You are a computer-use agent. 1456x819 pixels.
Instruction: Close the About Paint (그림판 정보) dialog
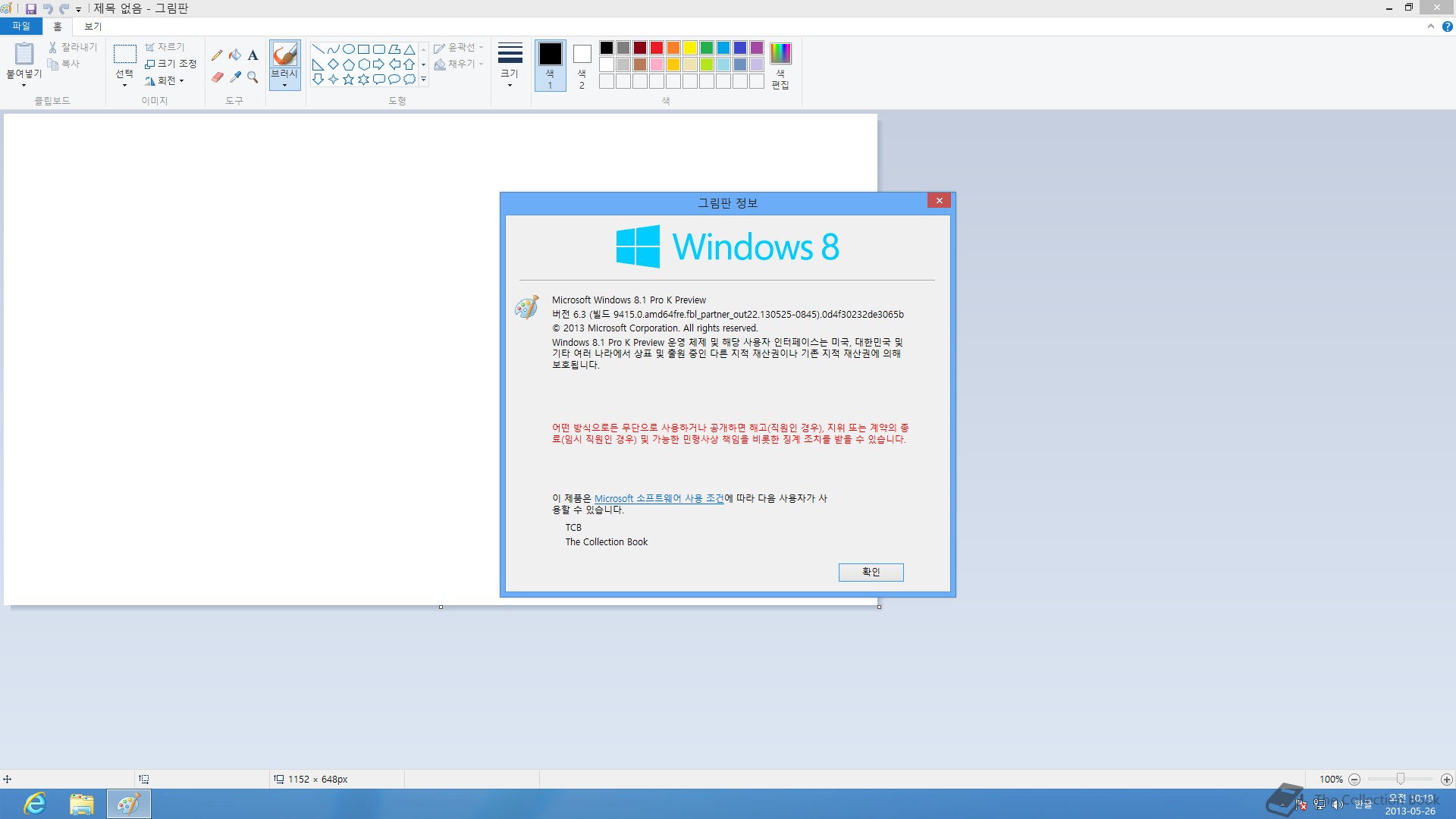(x=939, y=200)
